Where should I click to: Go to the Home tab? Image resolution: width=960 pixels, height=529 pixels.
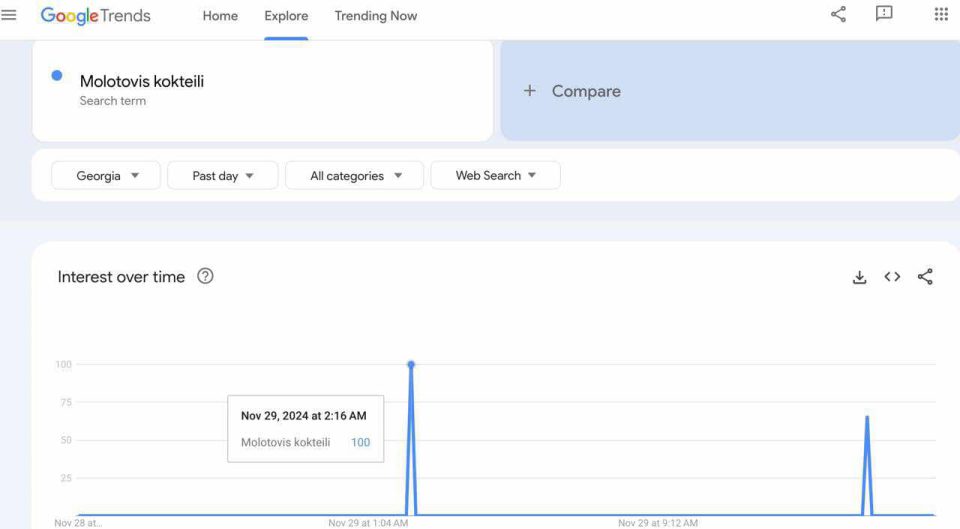click(220, 16)
